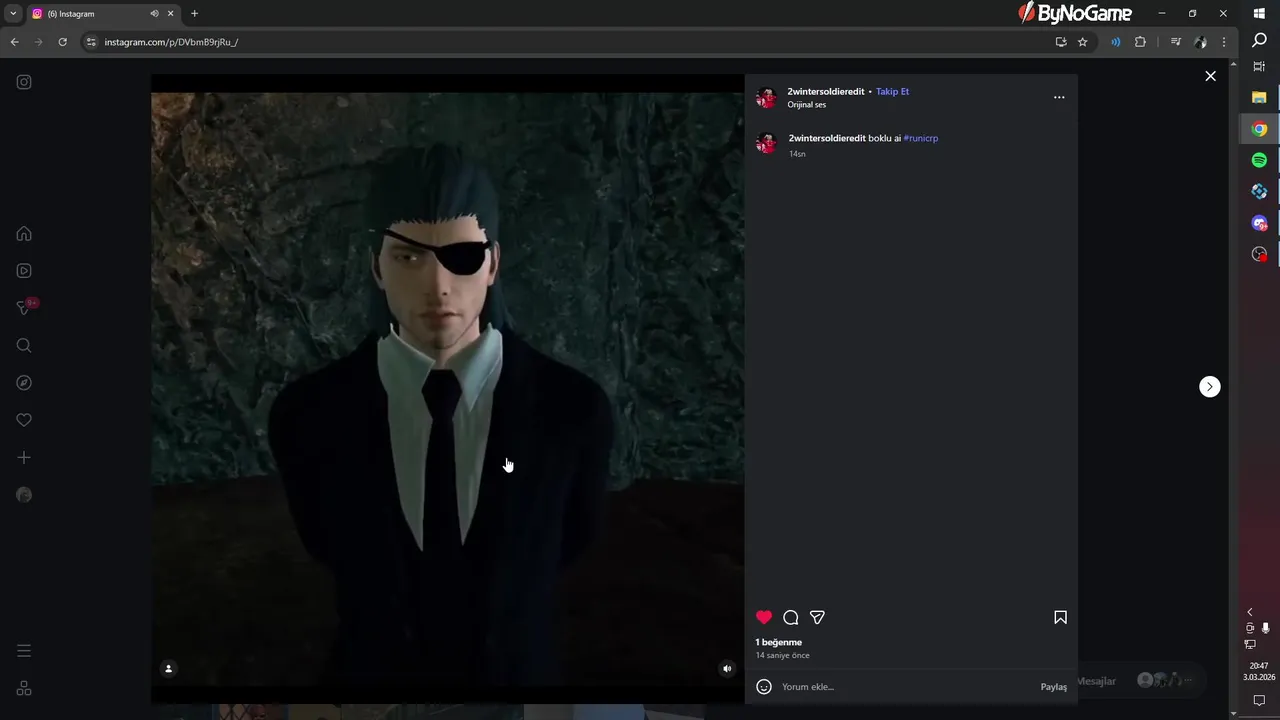1280x720 pixels.
Task: Open the Orijinal ses audio link
Action: pos(806,105)
